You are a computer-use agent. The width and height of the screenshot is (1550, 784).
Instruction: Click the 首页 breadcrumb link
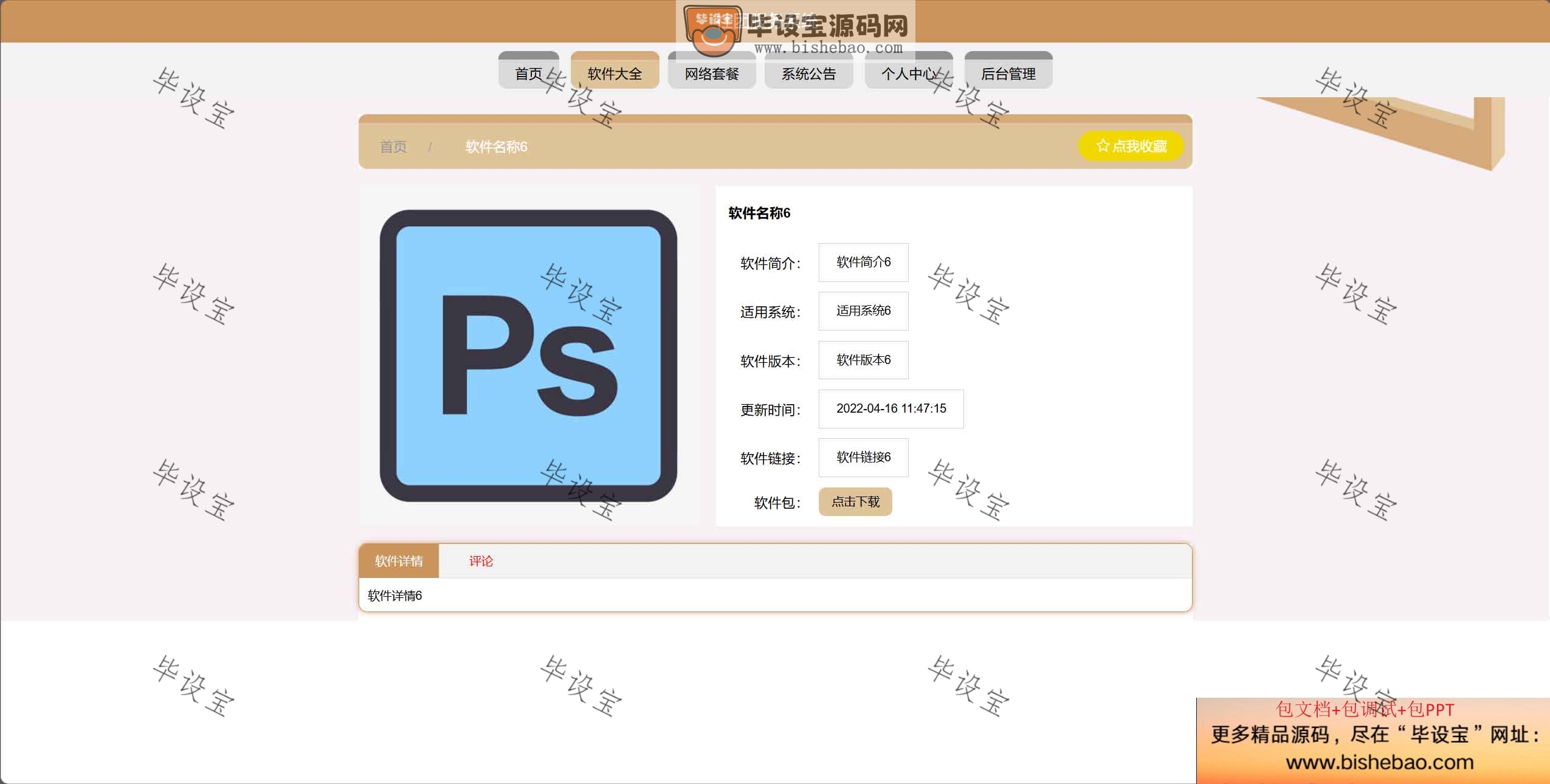tap(393, 146)
